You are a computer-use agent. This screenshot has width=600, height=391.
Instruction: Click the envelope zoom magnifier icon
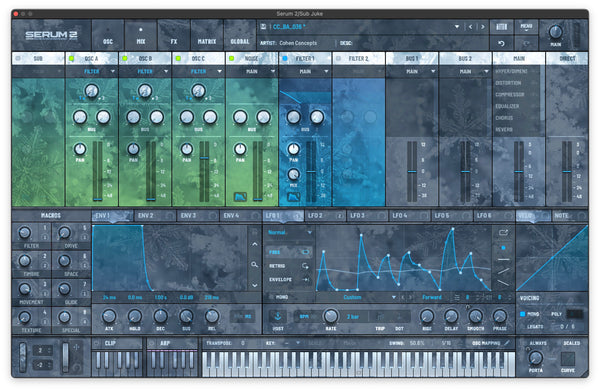(x=254, y=264)
